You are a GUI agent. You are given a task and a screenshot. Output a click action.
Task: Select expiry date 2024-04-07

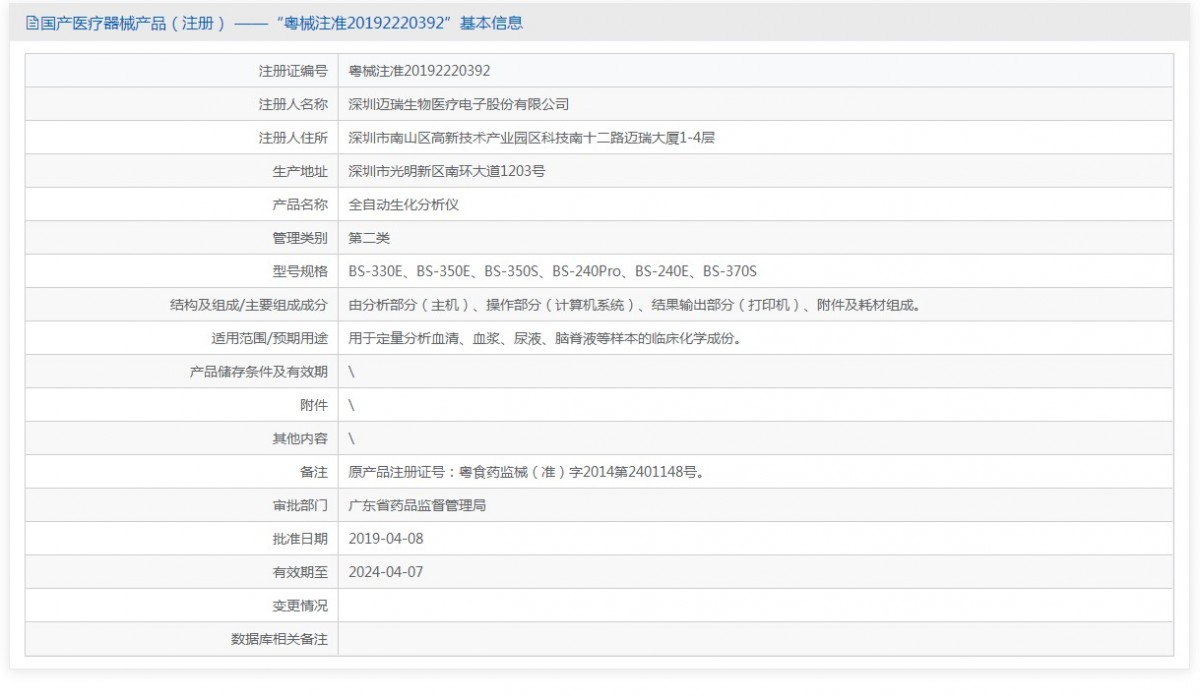click(386, 572)
